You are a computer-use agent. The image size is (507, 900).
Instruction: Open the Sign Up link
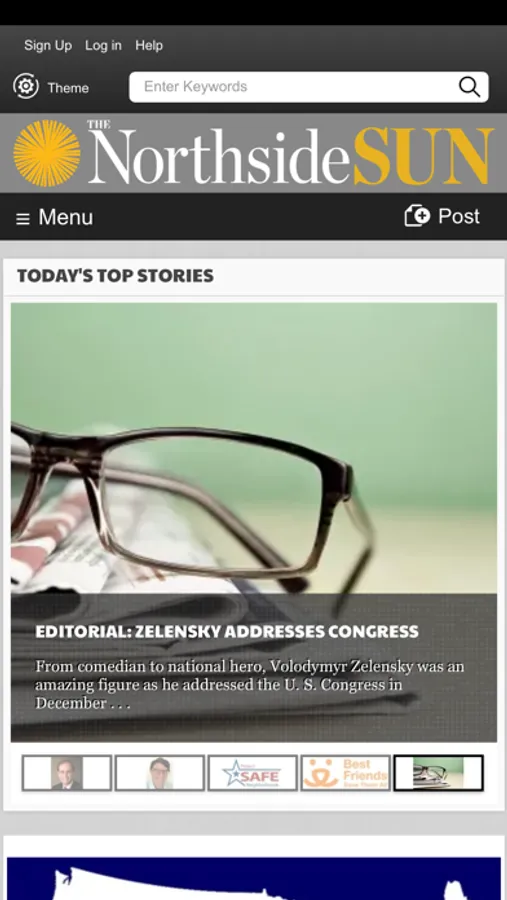(48, 45)
